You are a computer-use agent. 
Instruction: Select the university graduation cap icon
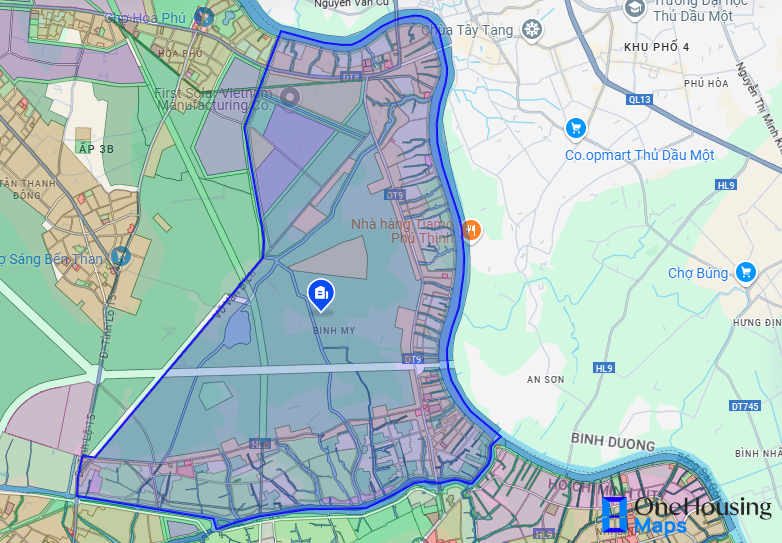(634, 8)
